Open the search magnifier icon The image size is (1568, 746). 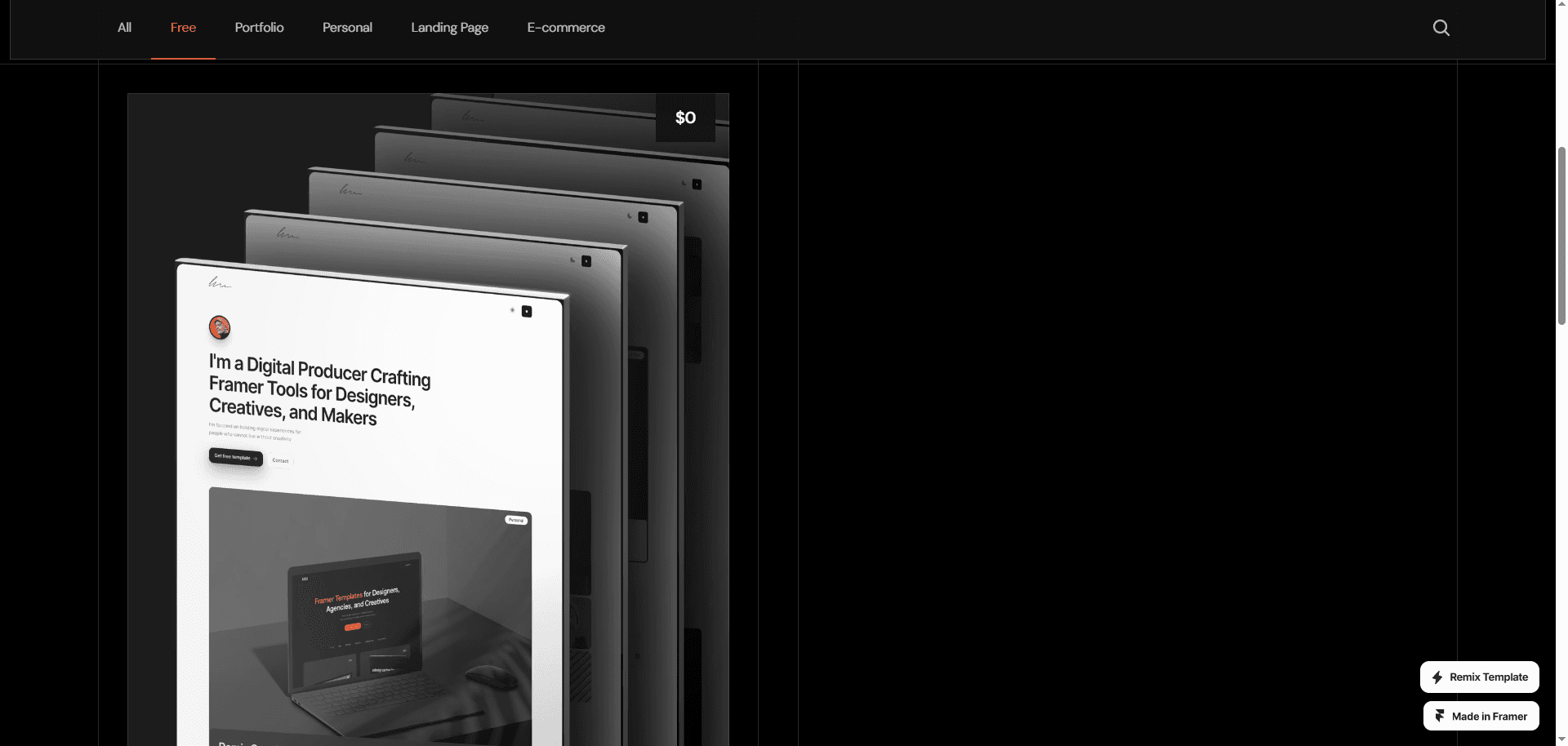pyautogui.click(x=1441, y=28)
